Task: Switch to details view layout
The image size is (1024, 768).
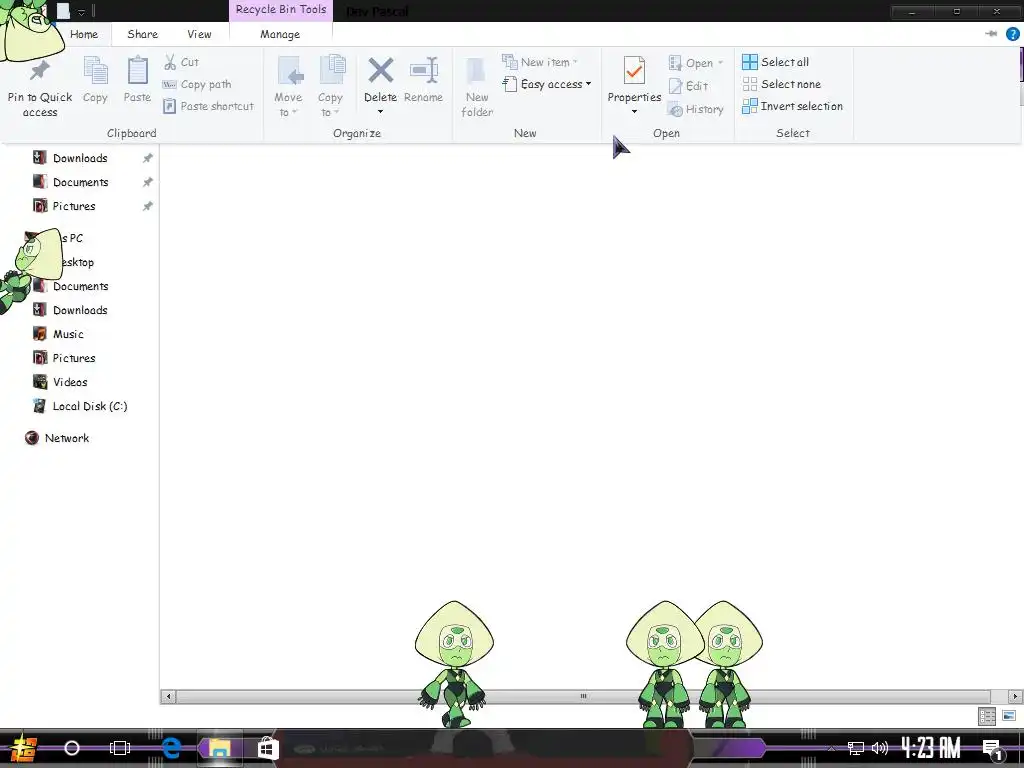Action: pyautogui.click(x=987, y=716)
